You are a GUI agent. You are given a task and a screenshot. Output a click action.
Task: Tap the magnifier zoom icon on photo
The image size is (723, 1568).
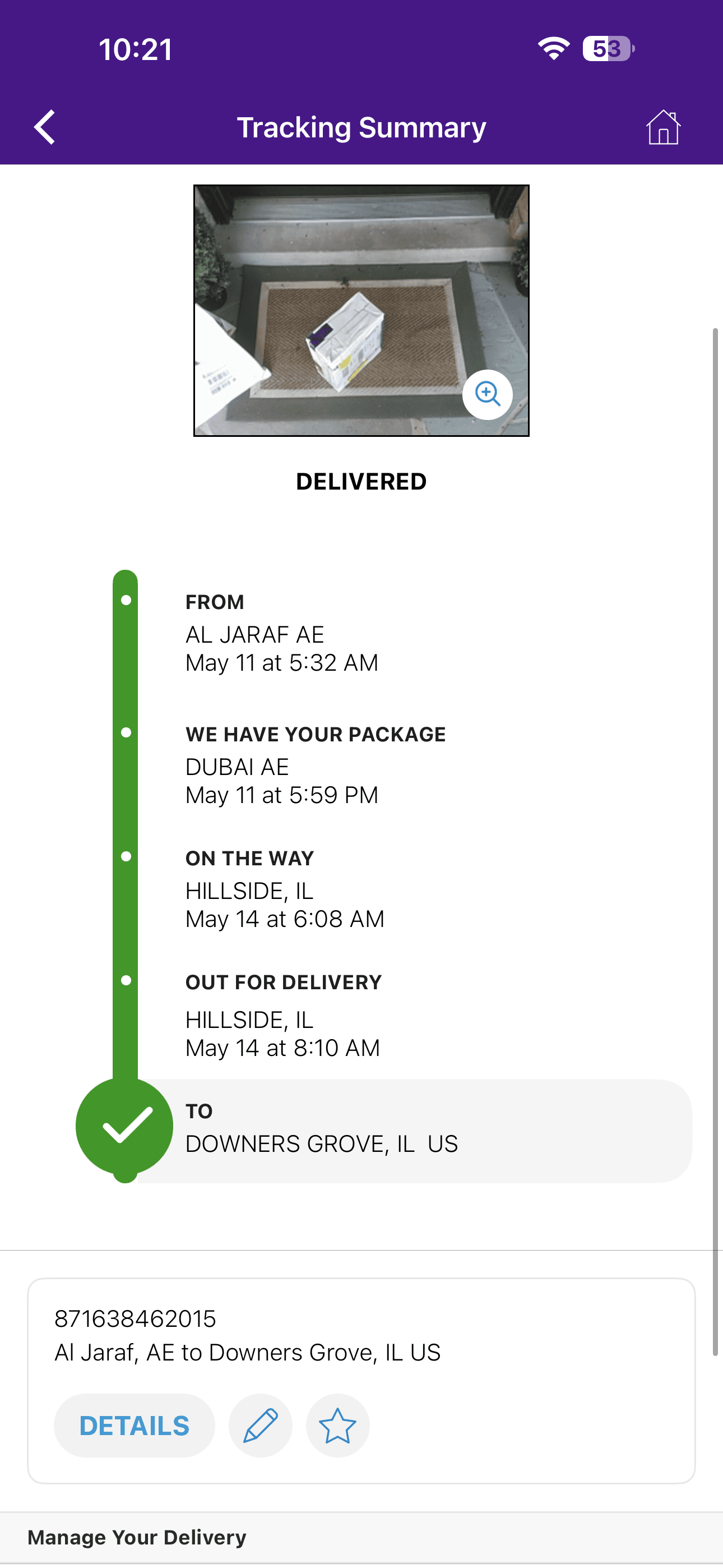point(488,394)
